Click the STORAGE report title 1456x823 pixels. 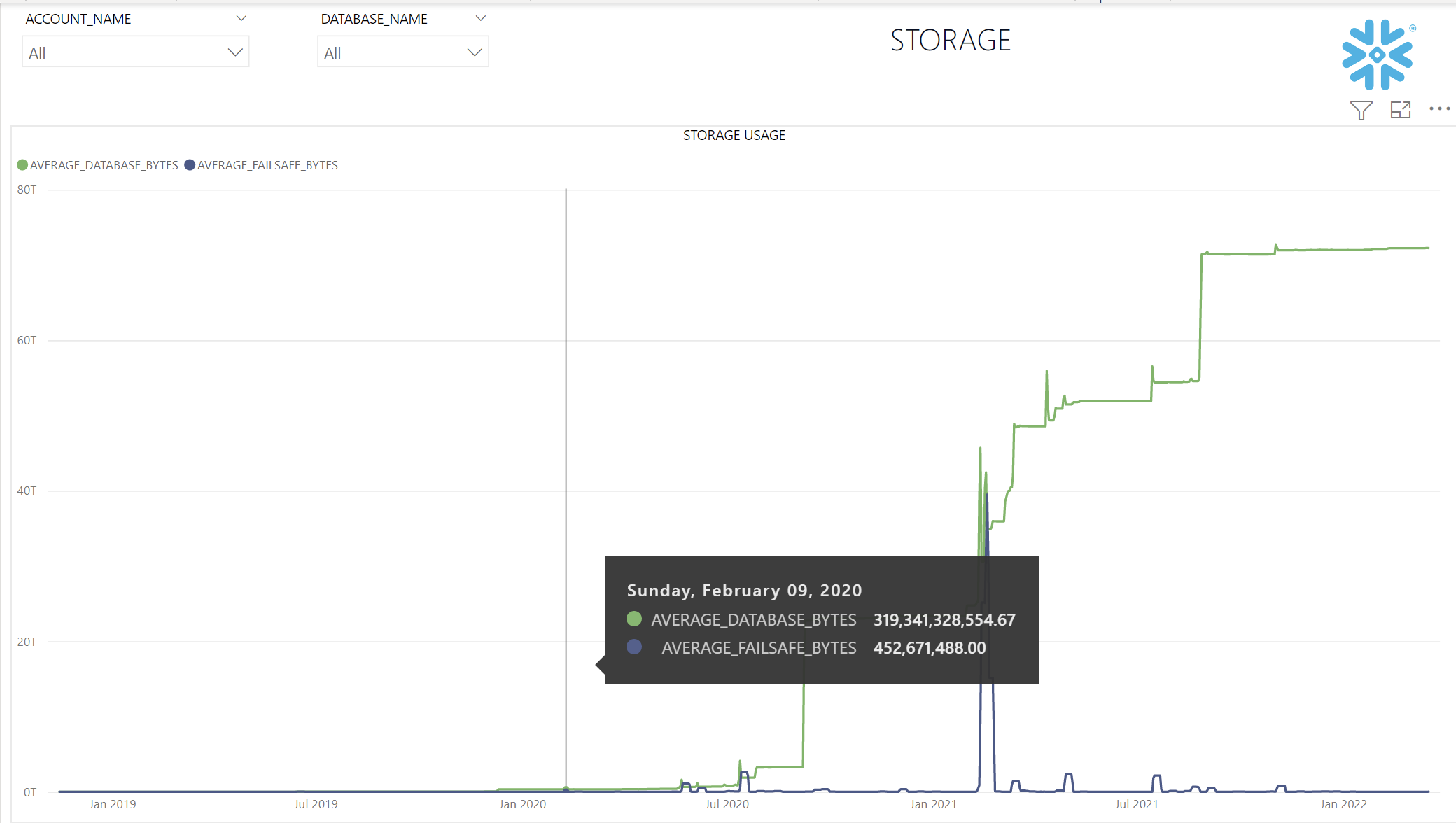click(951, 40)
